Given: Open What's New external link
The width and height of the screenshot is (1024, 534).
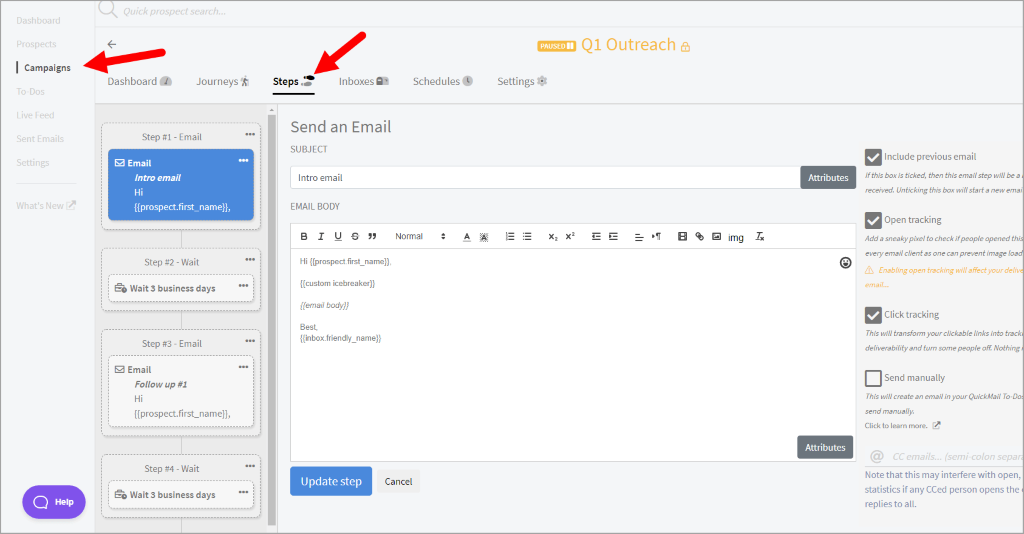Looking at the screenshot, I should click(46, 206).
